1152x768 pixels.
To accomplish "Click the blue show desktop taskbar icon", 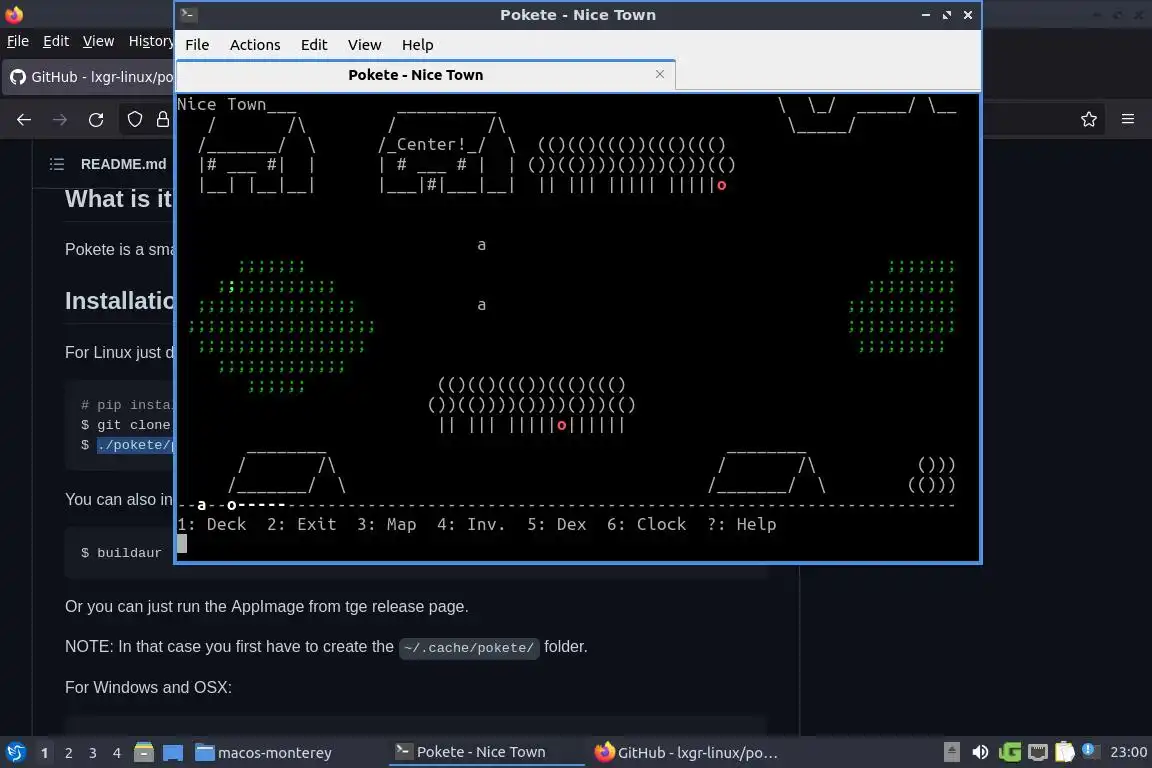I will pyautogui.click(x=173, y=752).
